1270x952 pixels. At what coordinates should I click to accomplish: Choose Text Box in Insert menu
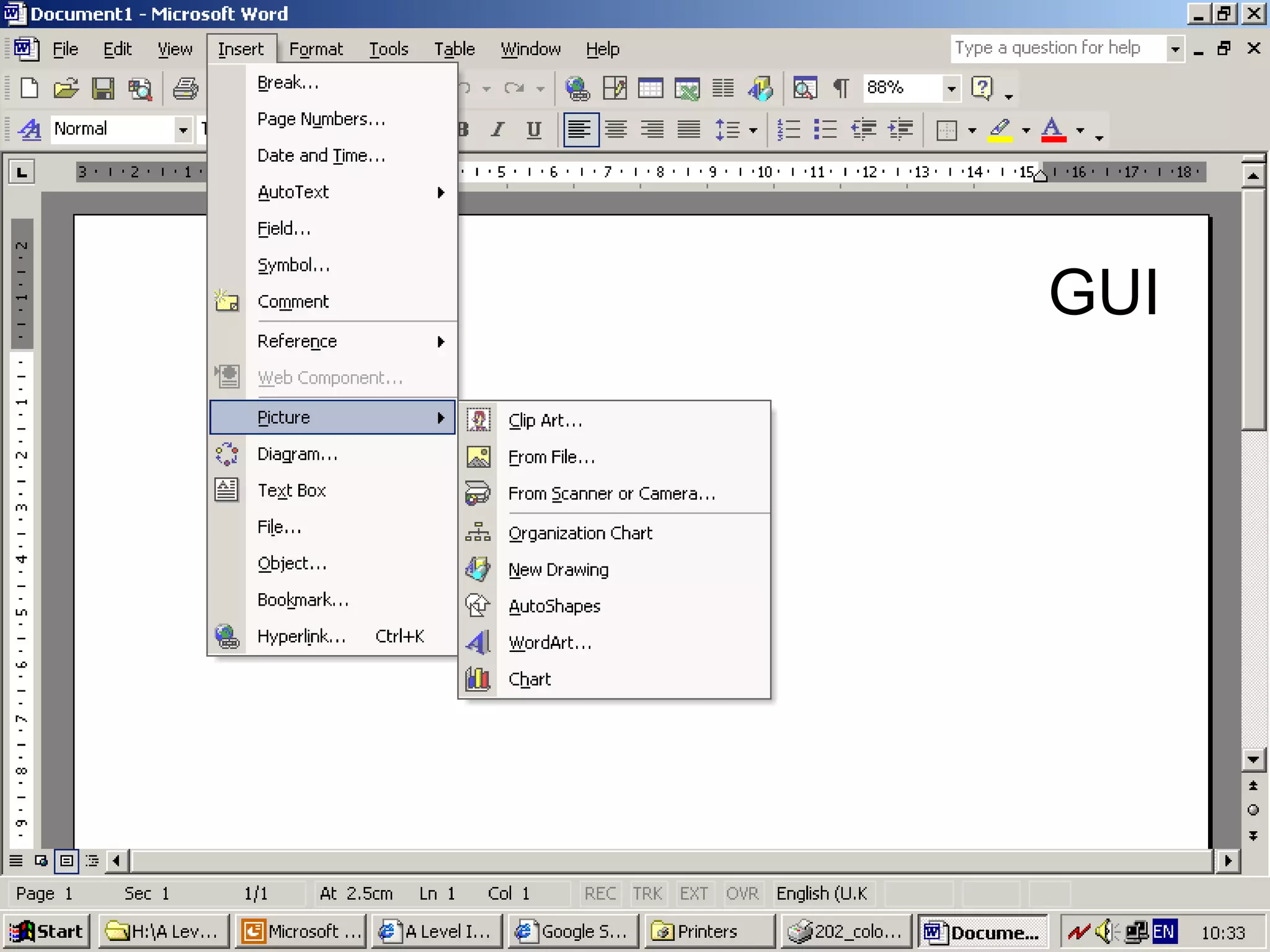(332, 490)
